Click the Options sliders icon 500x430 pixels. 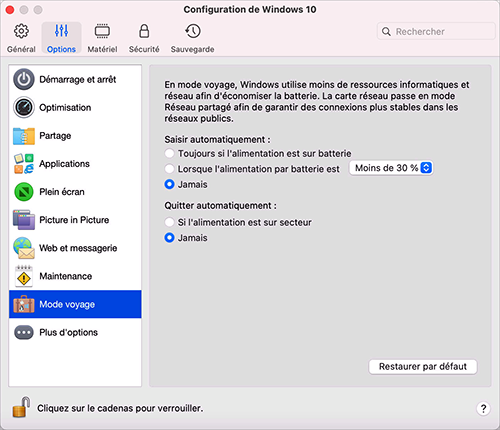coord(61,31)
